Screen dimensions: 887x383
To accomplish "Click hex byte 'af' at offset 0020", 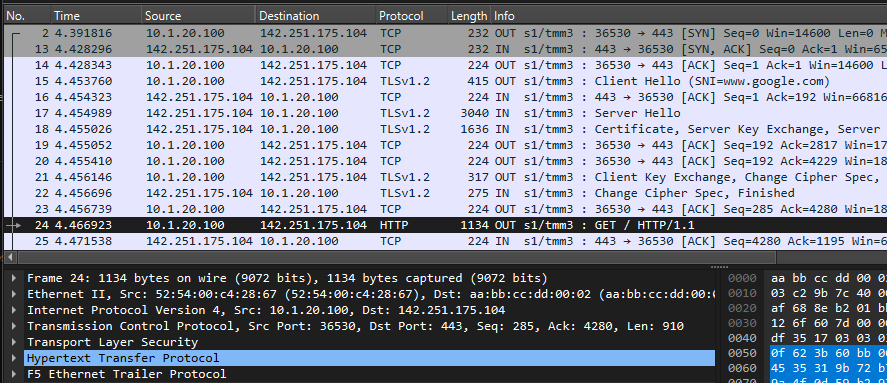I will (x=778, y=308).
